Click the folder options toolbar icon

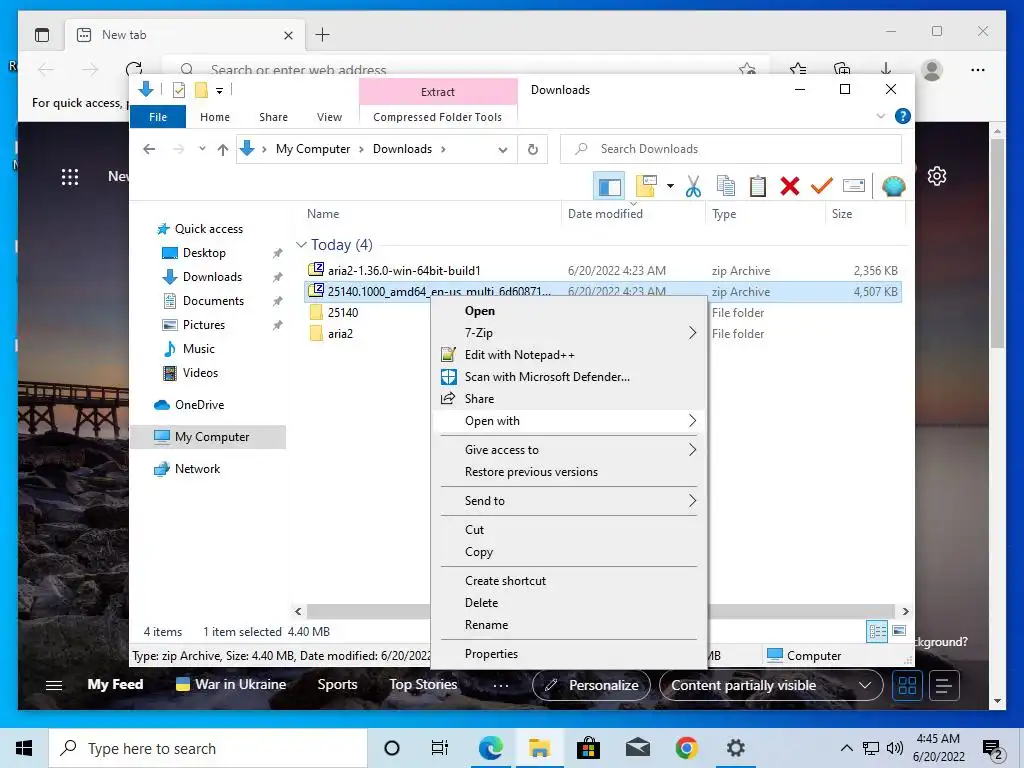coord(645,186)
